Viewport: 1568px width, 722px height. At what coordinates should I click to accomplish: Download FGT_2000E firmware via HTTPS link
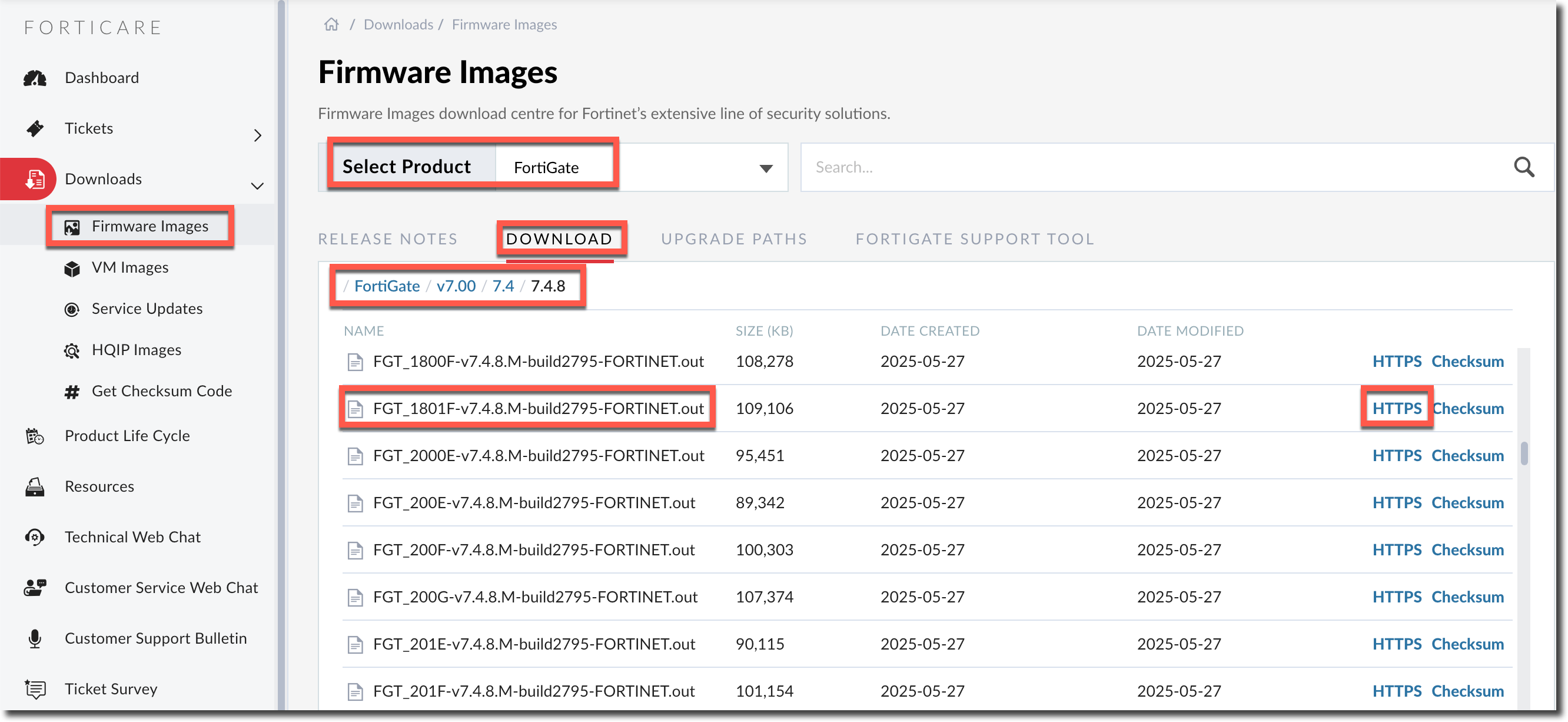[x=1397, y=456]
